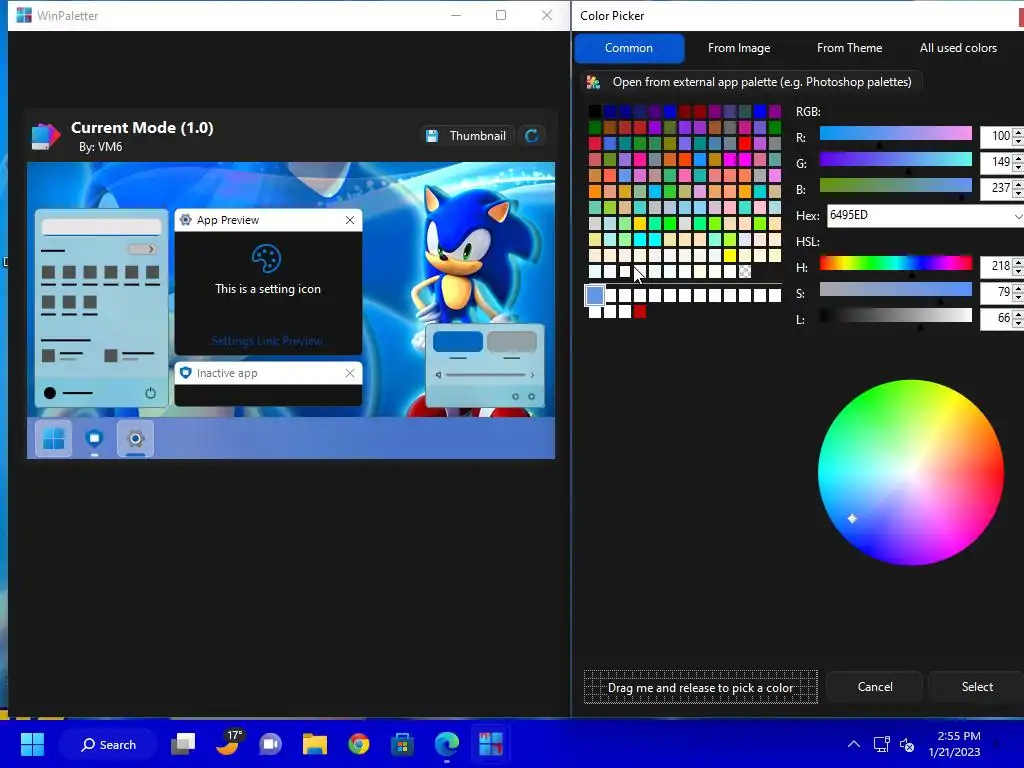Screen dimensions: 1024x768
Task: Pick a color on the color wheel
Action: click(910, 472)
